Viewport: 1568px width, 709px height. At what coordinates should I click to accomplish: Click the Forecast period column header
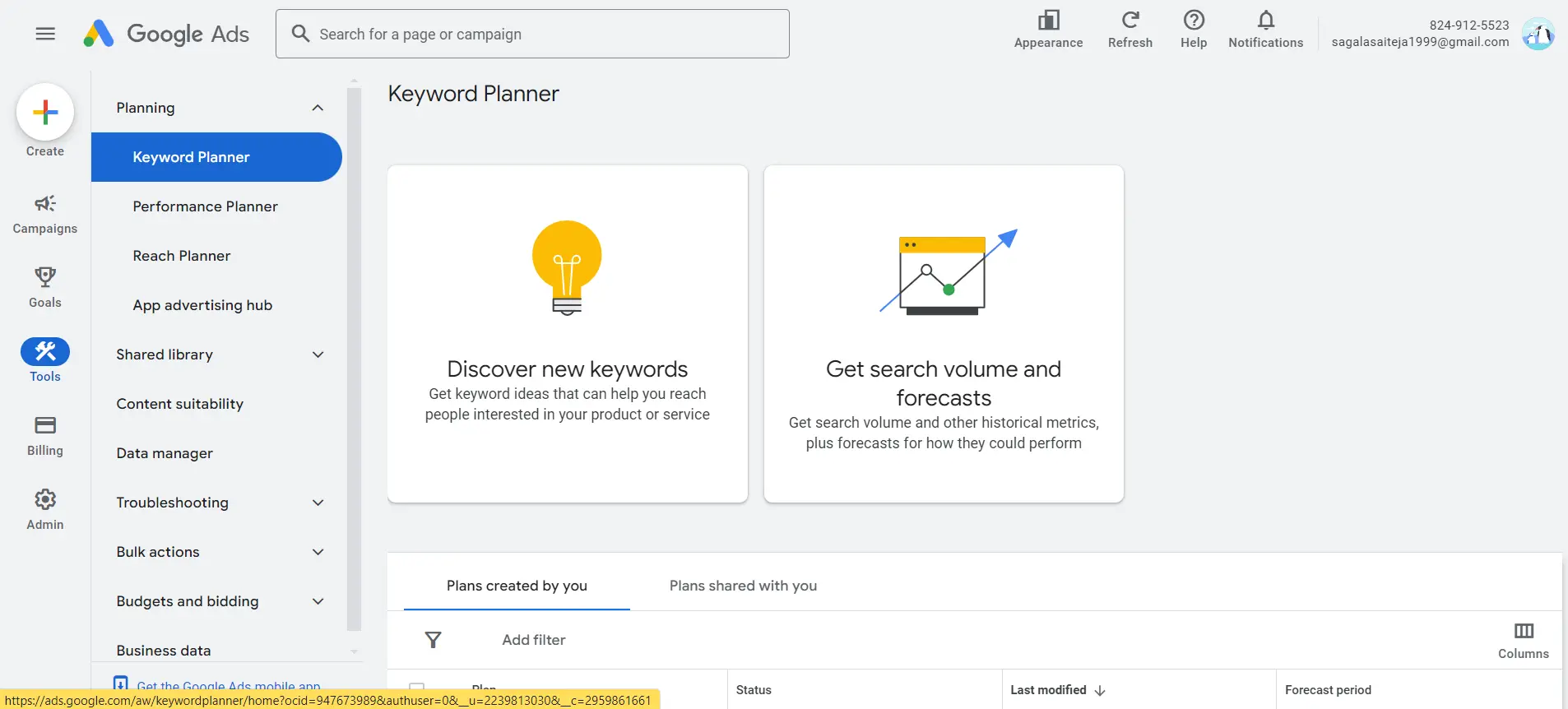(1328, 690)
